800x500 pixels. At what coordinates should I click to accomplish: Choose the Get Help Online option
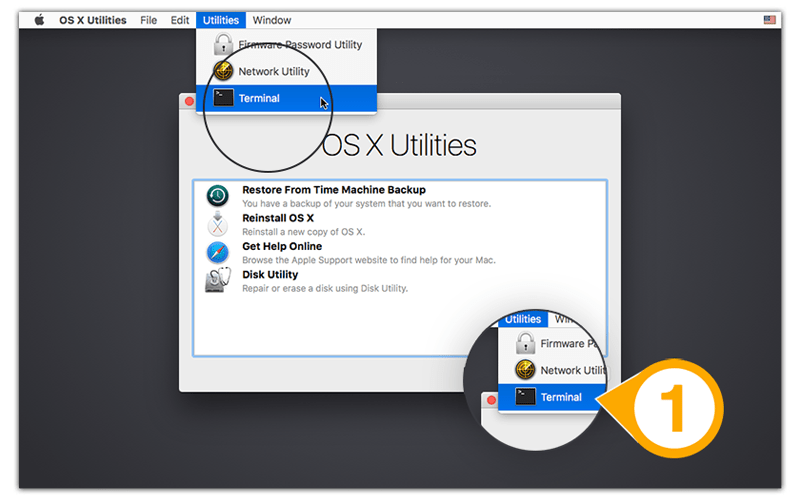399,253
